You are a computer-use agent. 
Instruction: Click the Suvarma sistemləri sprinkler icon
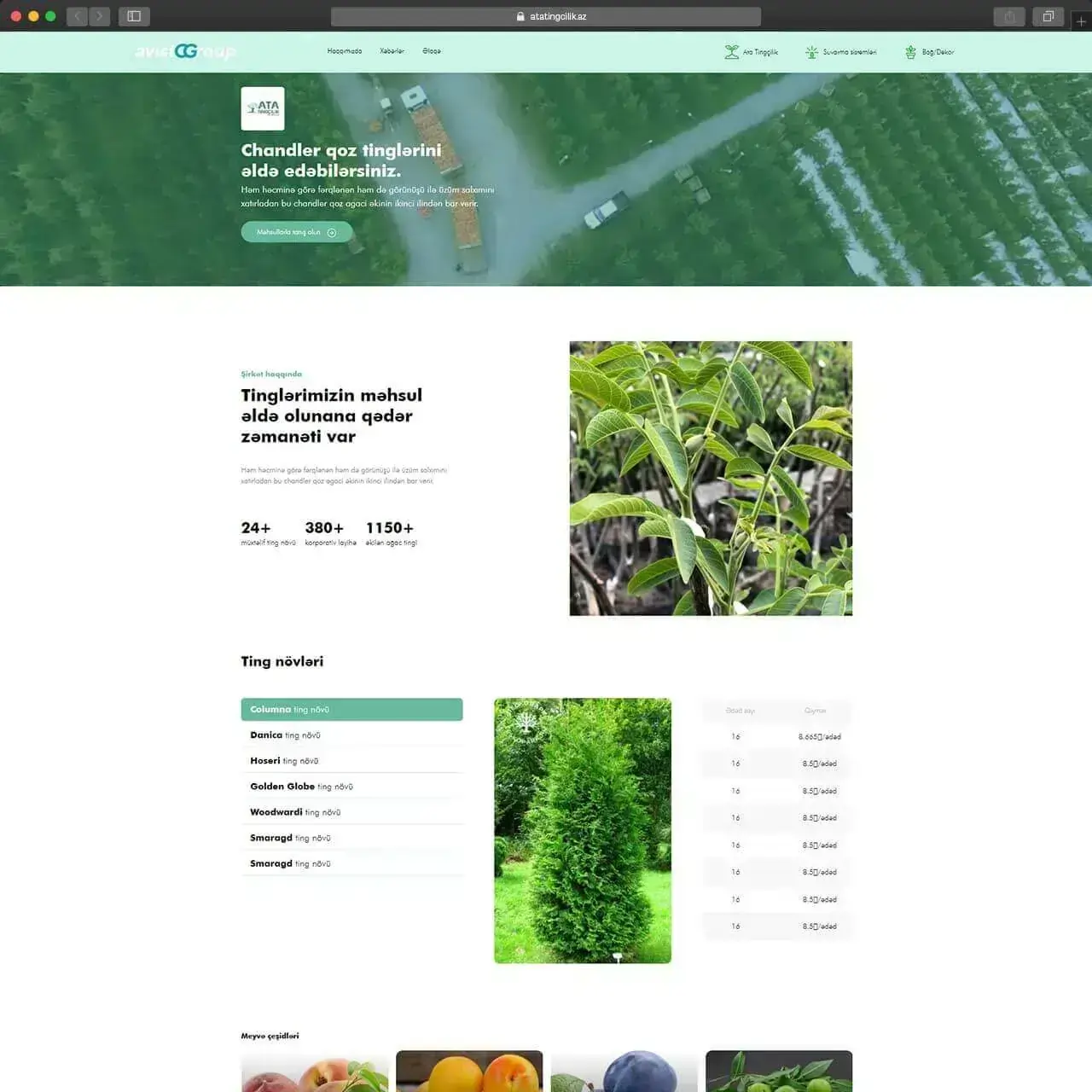pos(811,52)
